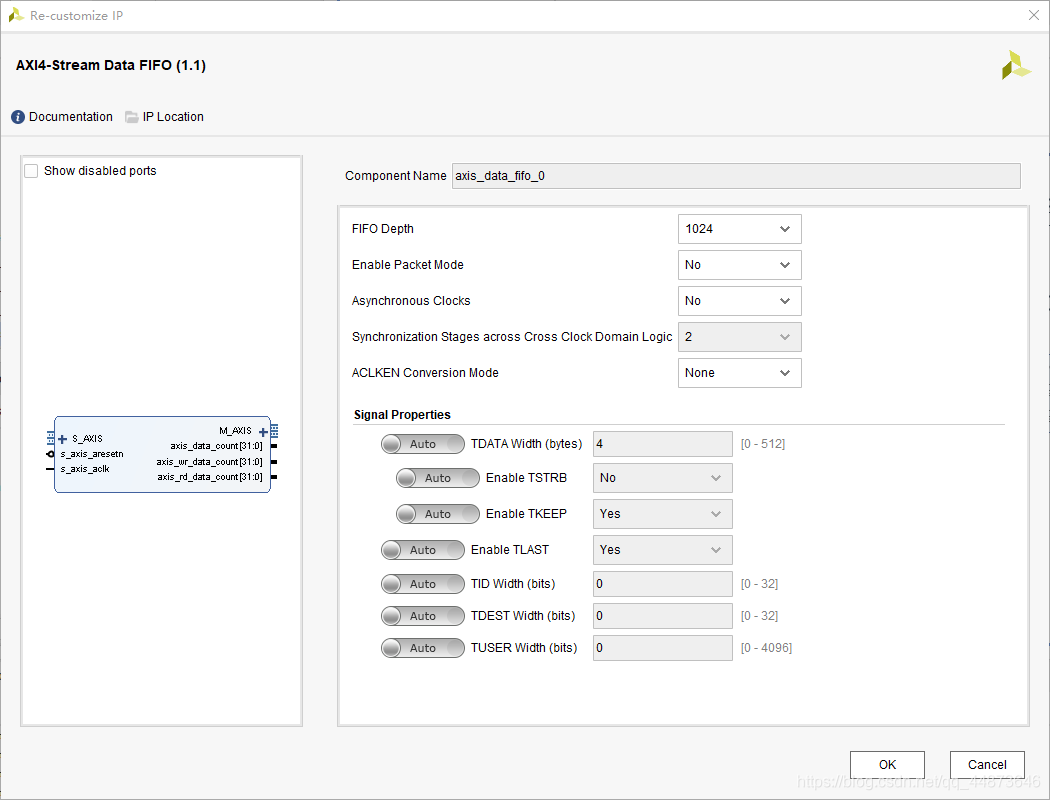The width and height of the screenshot is (1050, 800).
Task: Click the Enable Packet Mode label
Action: 407,265
